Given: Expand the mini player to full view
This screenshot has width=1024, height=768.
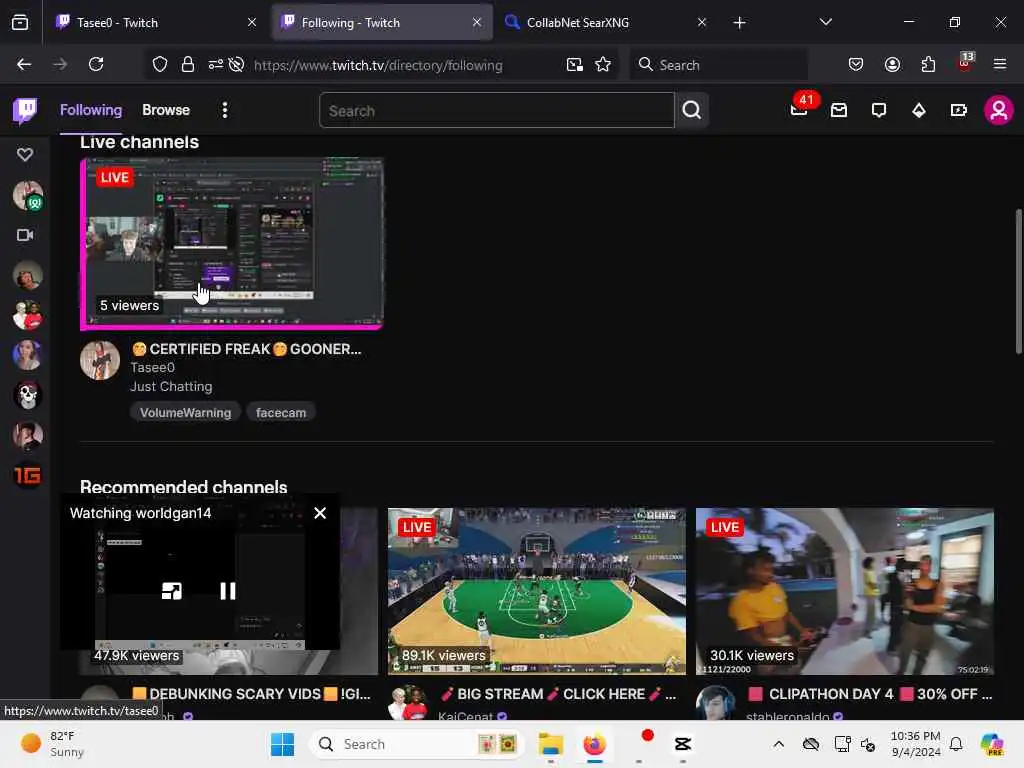Looking at the screenshot, I should [172, 591].
